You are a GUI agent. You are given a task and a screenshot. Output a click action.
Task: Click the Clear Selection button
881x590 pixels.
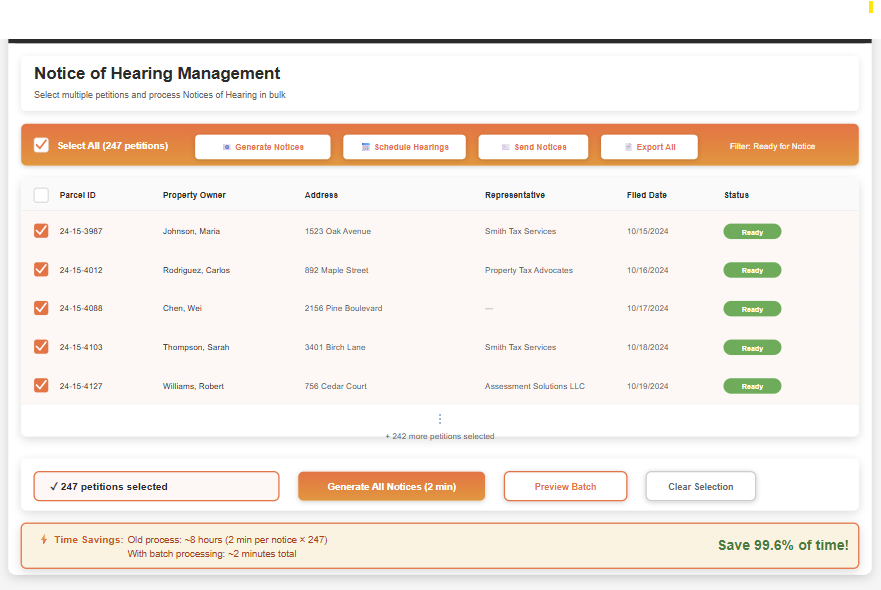pos(700,486)
